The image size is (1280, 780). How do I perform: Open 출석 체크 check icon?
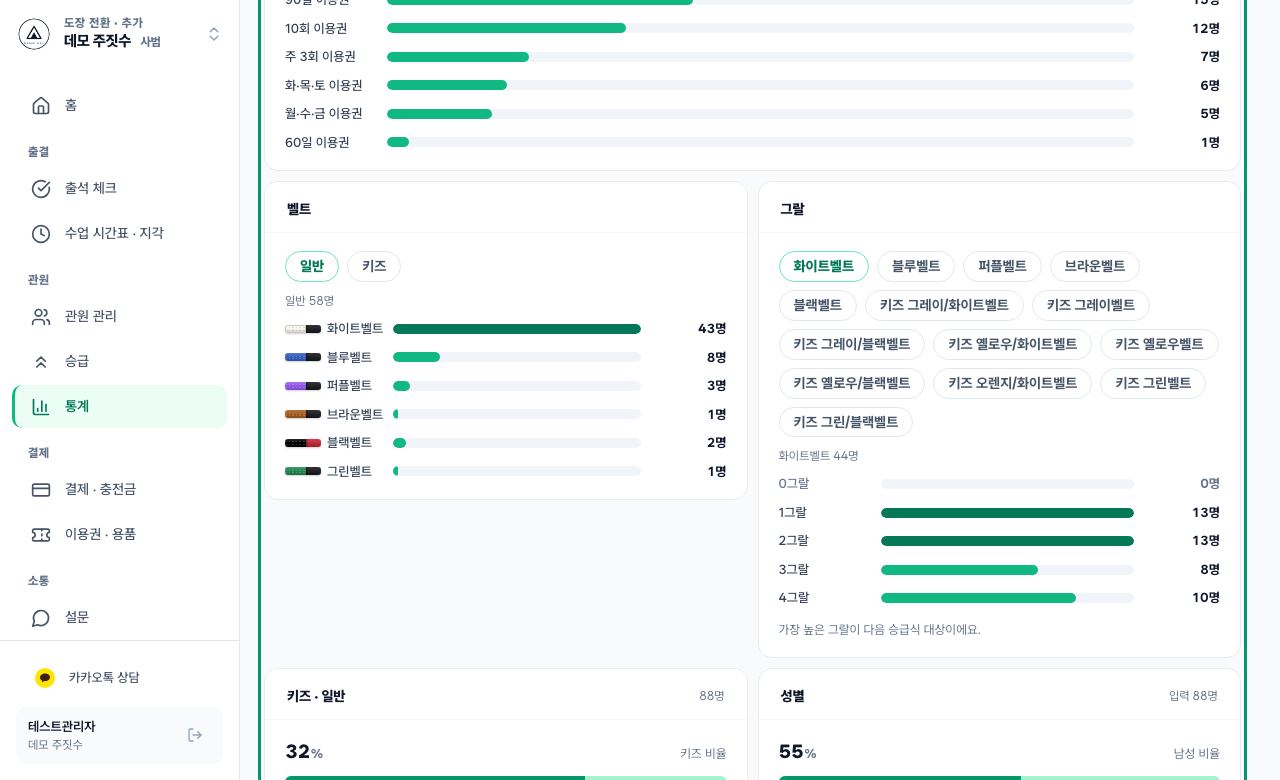pyautogui.click(x=41, y=188)
